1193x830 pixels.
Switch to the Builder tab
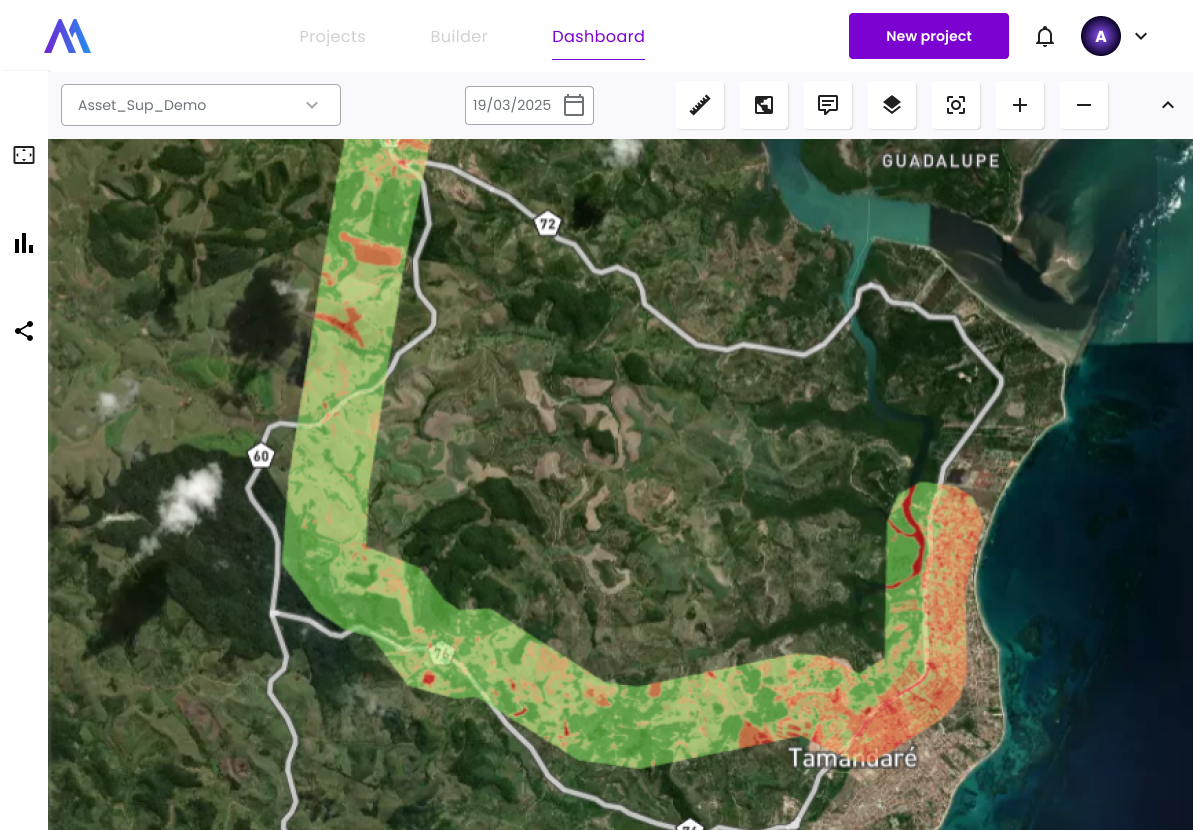point(459,37)
